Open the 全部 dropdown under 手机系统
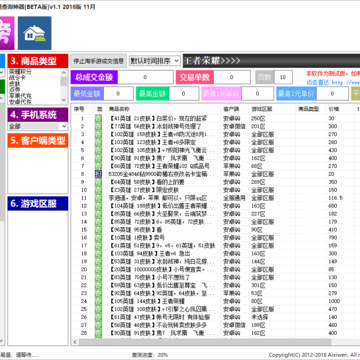The width and height of the screenshot is (360, 360). [x=38, y=126]
